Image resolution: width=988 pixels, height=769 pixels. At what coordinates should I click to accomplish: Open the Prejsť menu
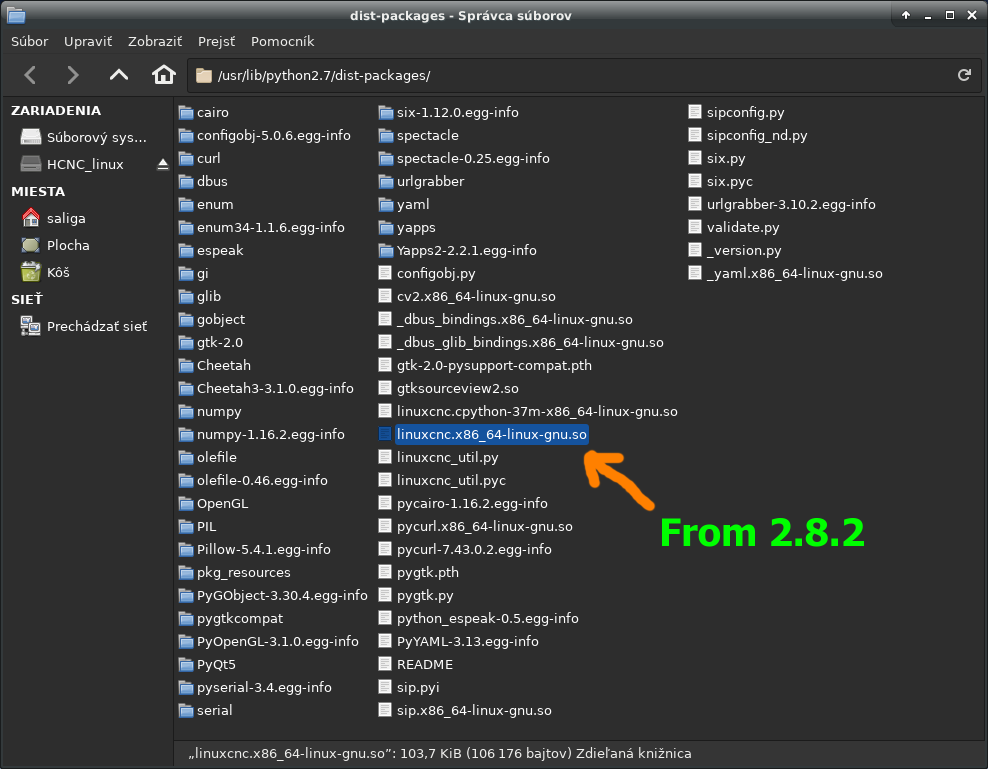pos(216,41)
